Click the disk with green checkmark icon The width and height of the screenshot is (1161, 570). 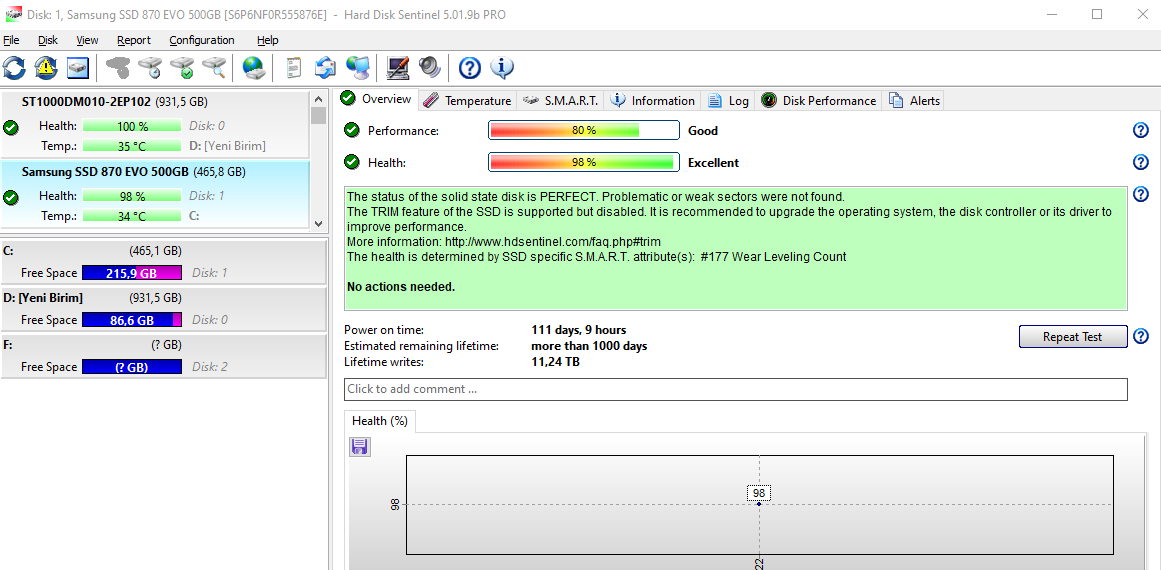click(x=182, y=68)
